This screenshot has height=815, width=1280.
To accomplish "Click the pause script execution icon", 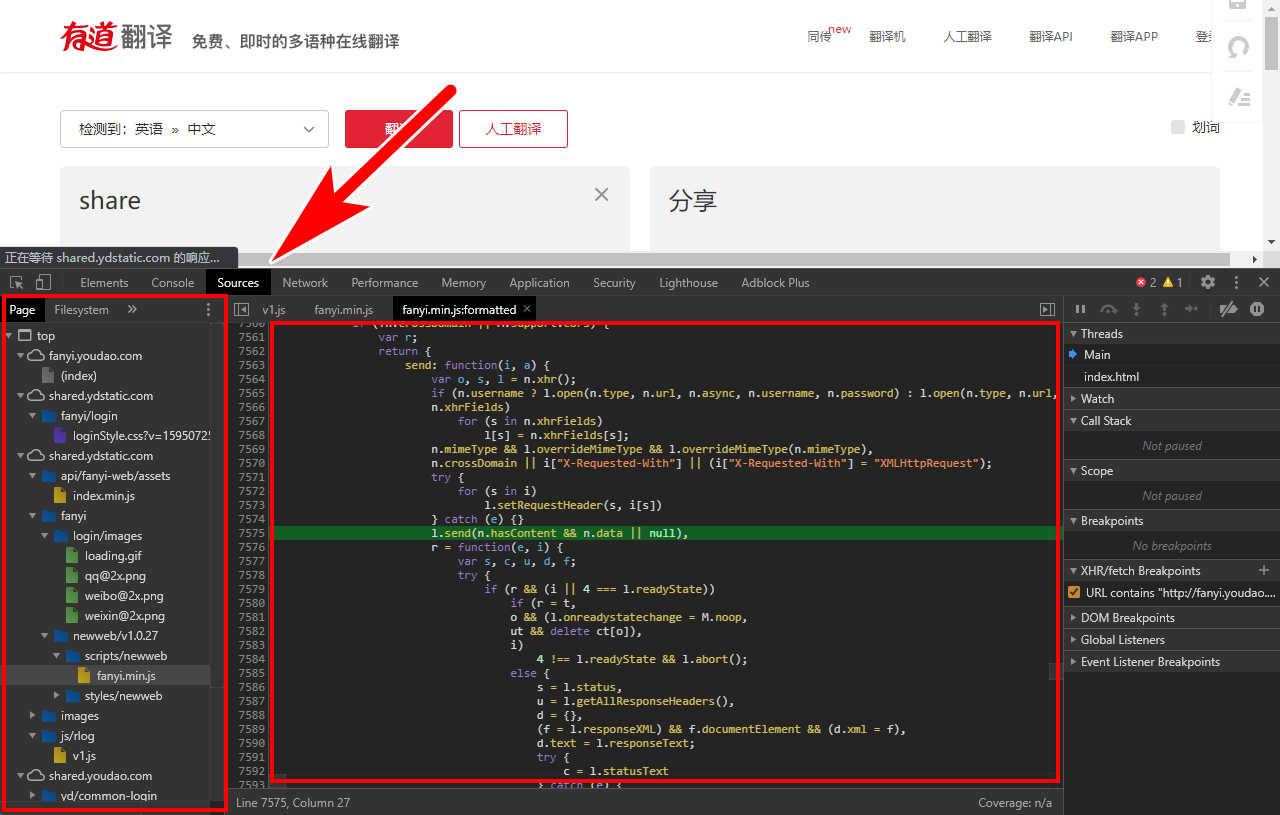I will point(1079,310).
